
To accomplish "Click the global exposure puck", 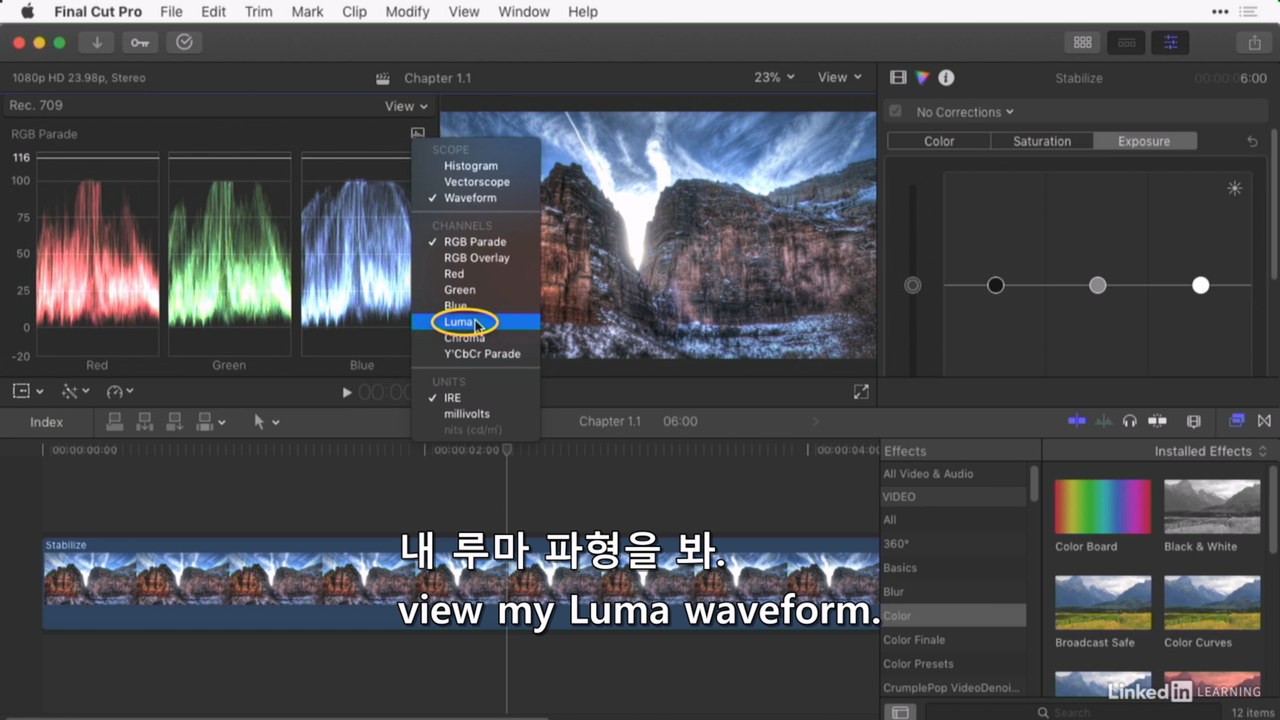I will pos(912,286).
